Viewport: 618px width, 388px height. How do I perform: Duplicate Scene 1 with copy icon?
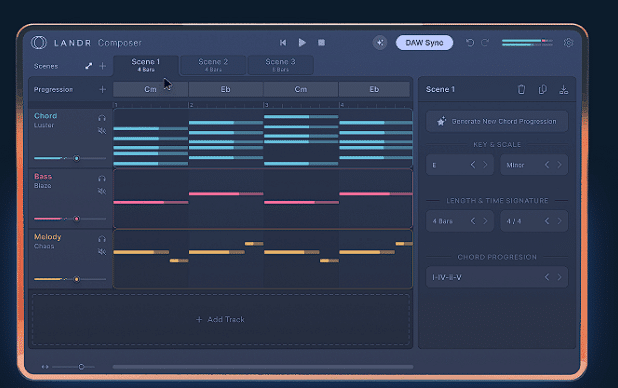(x=543, y=90)
